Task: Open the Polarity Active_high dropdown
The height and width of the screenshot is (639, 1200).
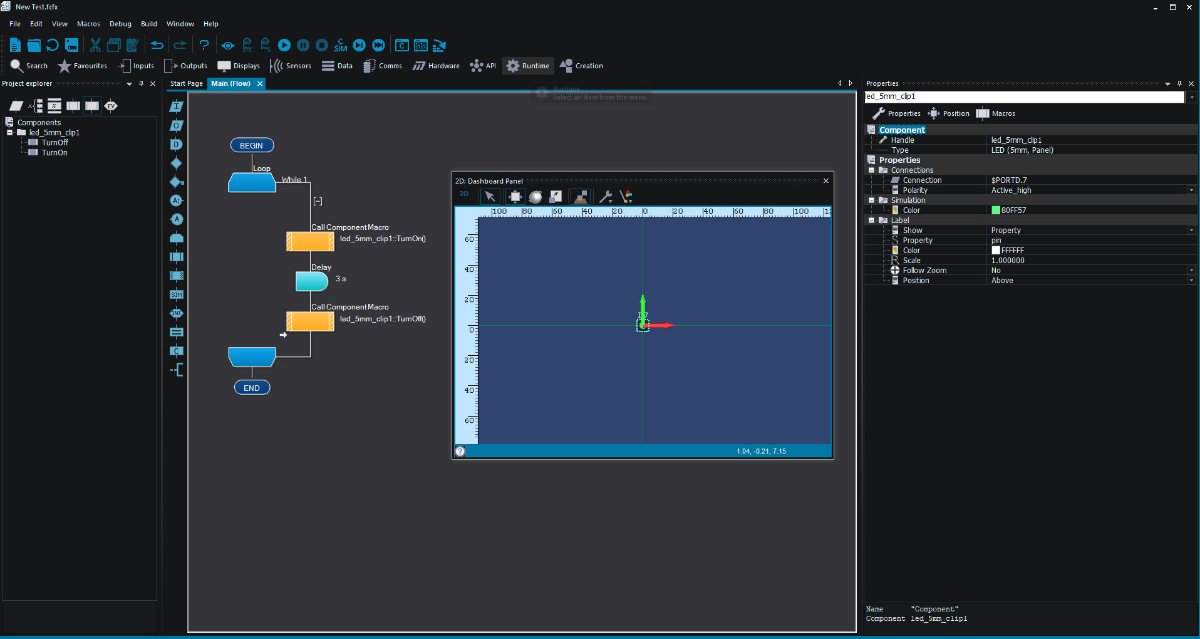Action: click(1192, 190)
